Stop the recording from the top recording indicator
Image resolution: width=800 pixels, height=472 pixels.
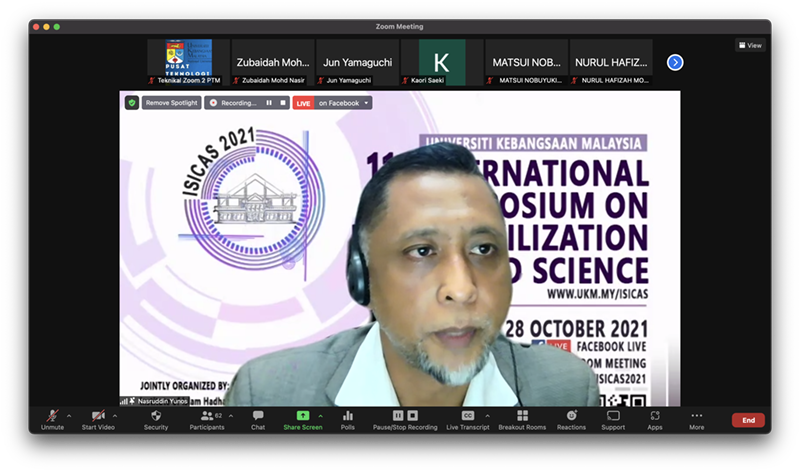pyautogui.click(x=283, y=102)
